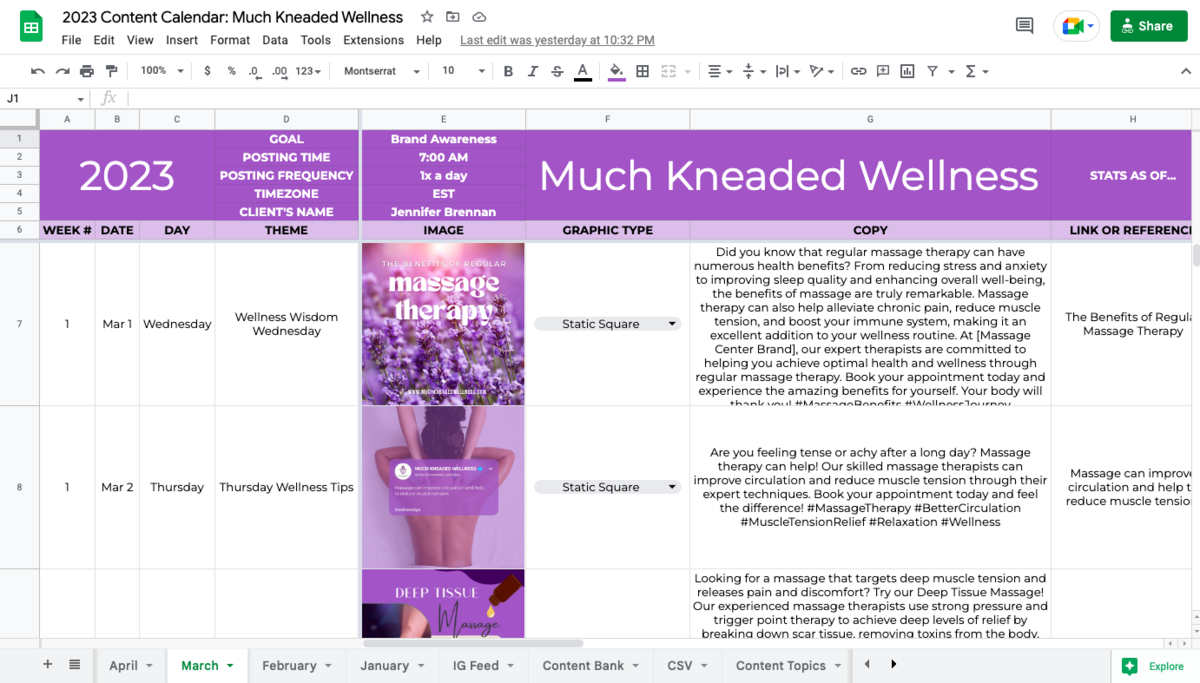1200x683 pixels.
Task: Click the Undo icon
Action: [38, 71]
